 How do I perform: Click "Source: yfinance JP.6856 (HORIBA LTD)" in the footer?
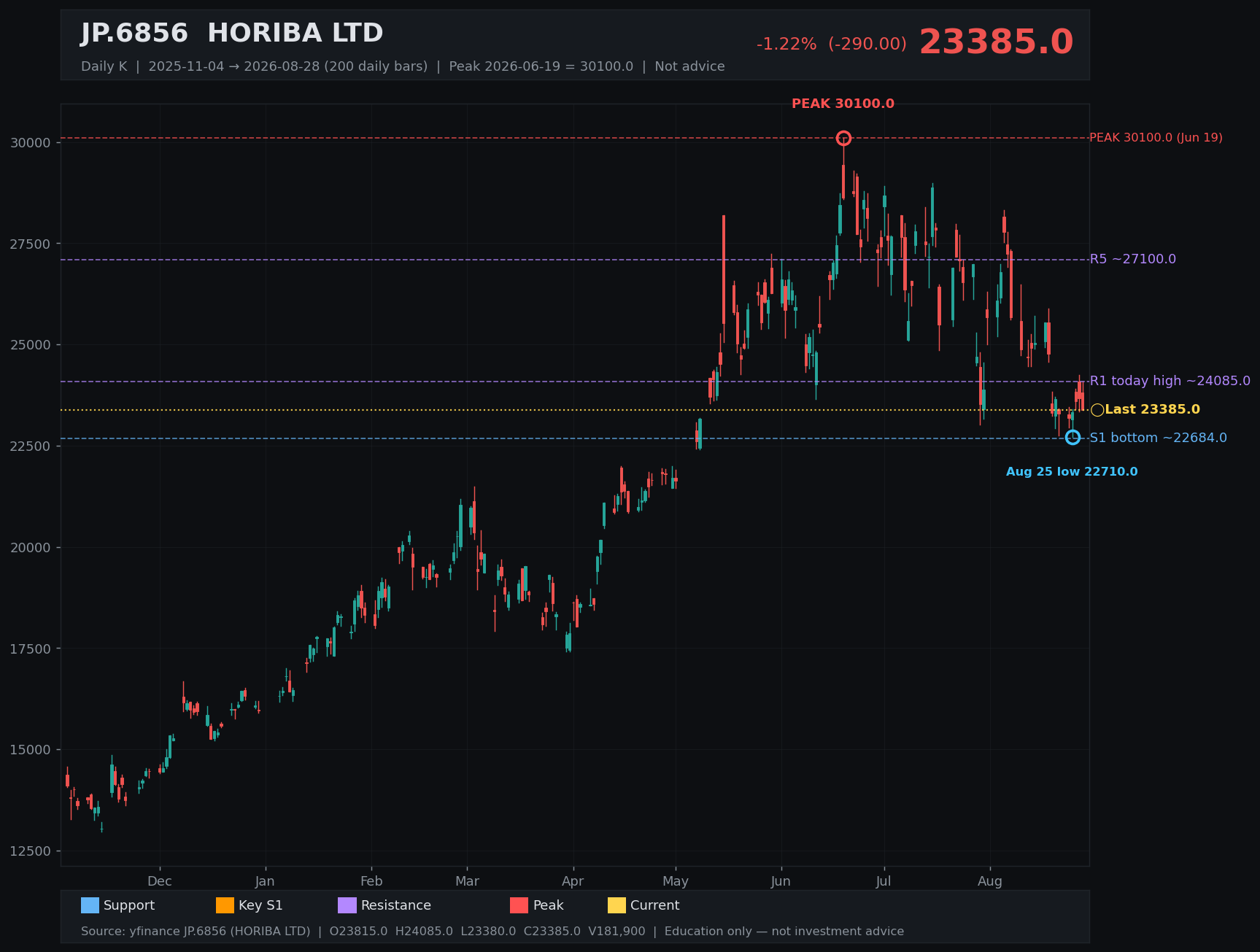coord(196,932)
